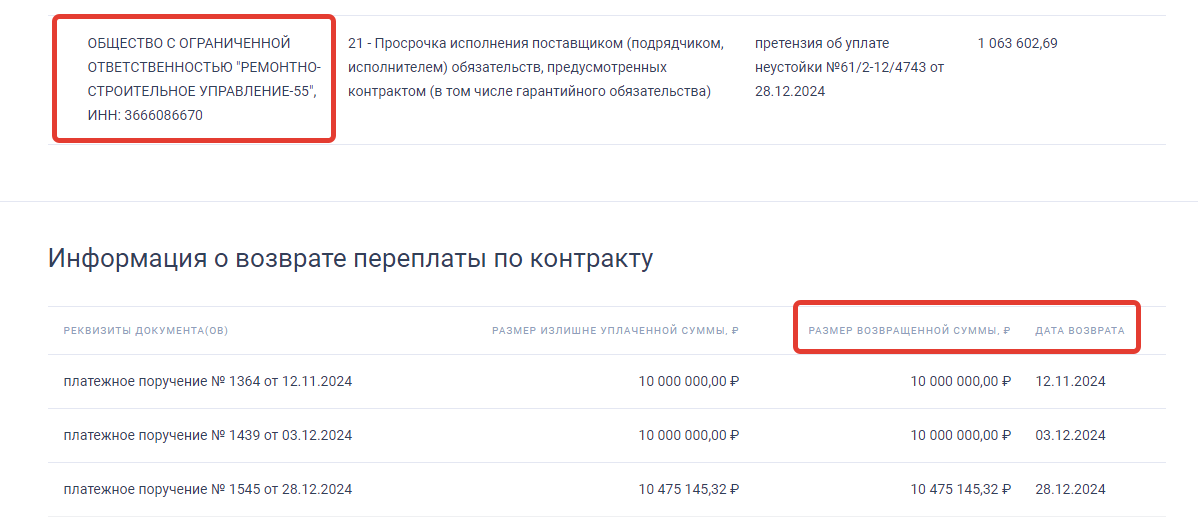Click returned amount in payment order 1364 row
1198x522 pixels.
(960, 382)
